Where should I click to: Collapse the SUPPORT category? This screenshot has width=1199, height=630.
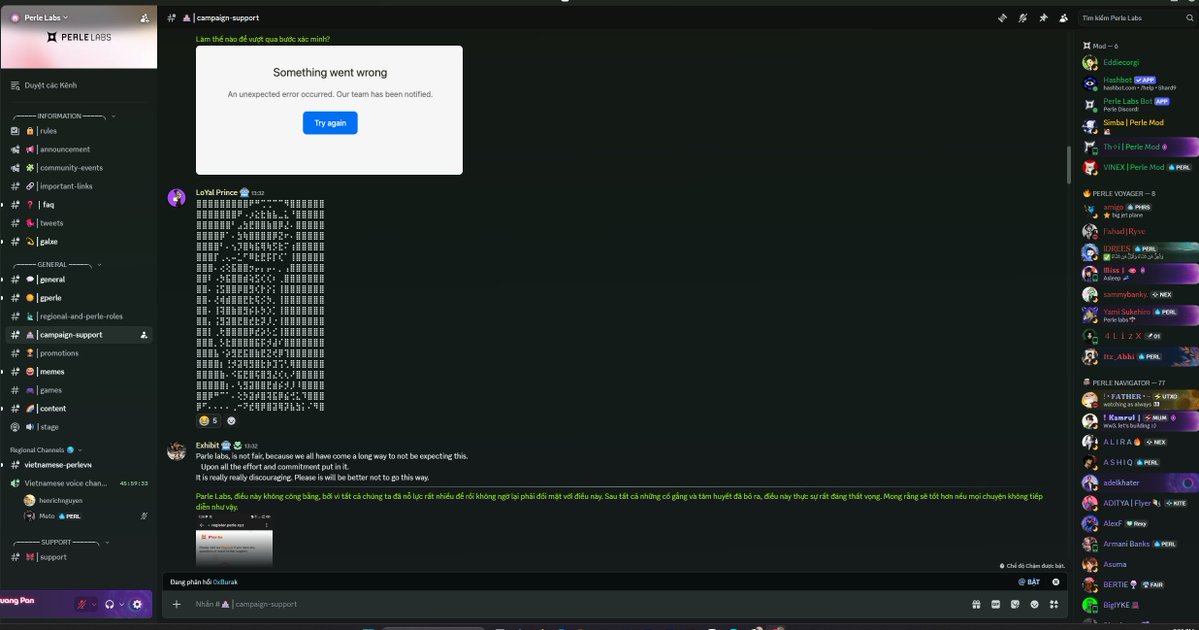pos(60,542)
